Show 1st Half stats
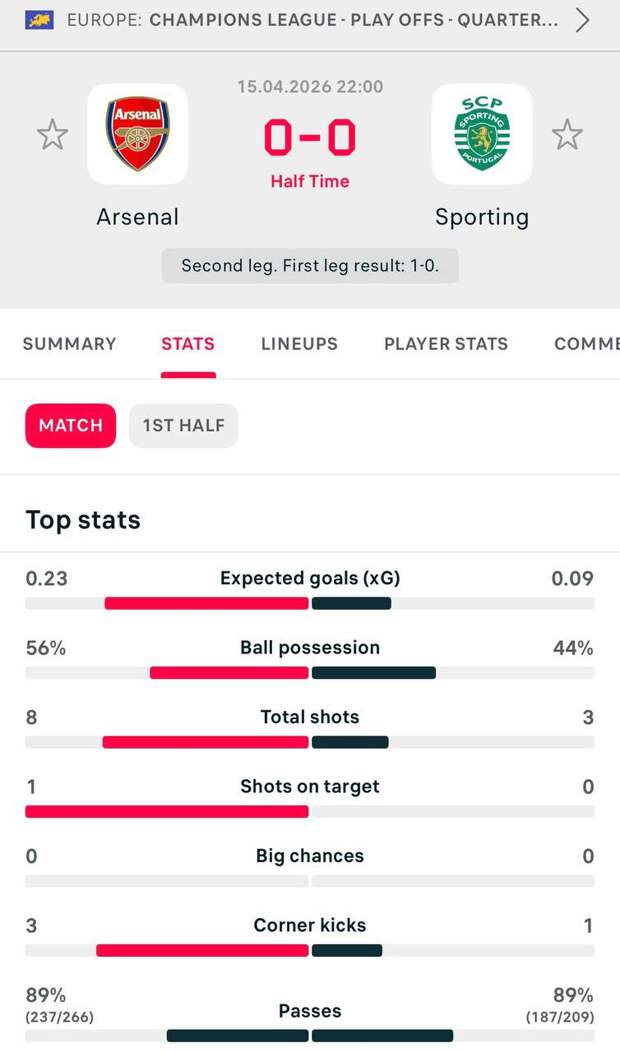This screenshot has width=620, height=1052. 183,425
